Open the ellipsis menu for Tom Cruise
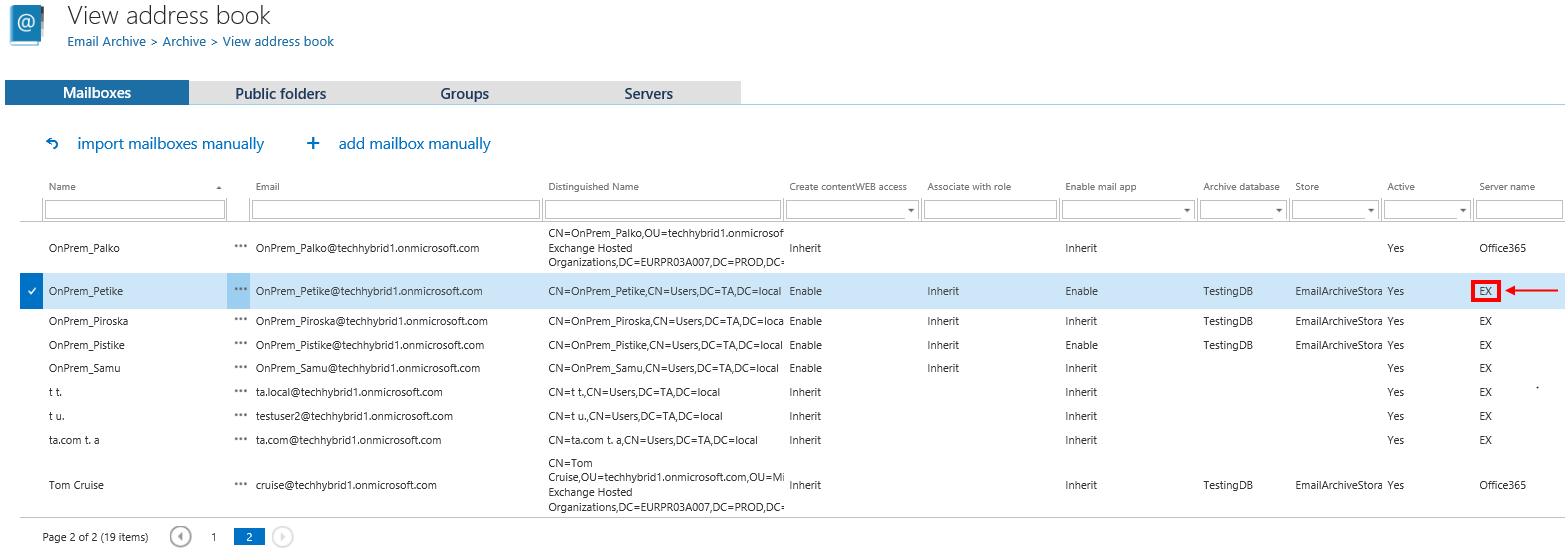Viewport: 1565px width, 553px height. coord(240,485)
